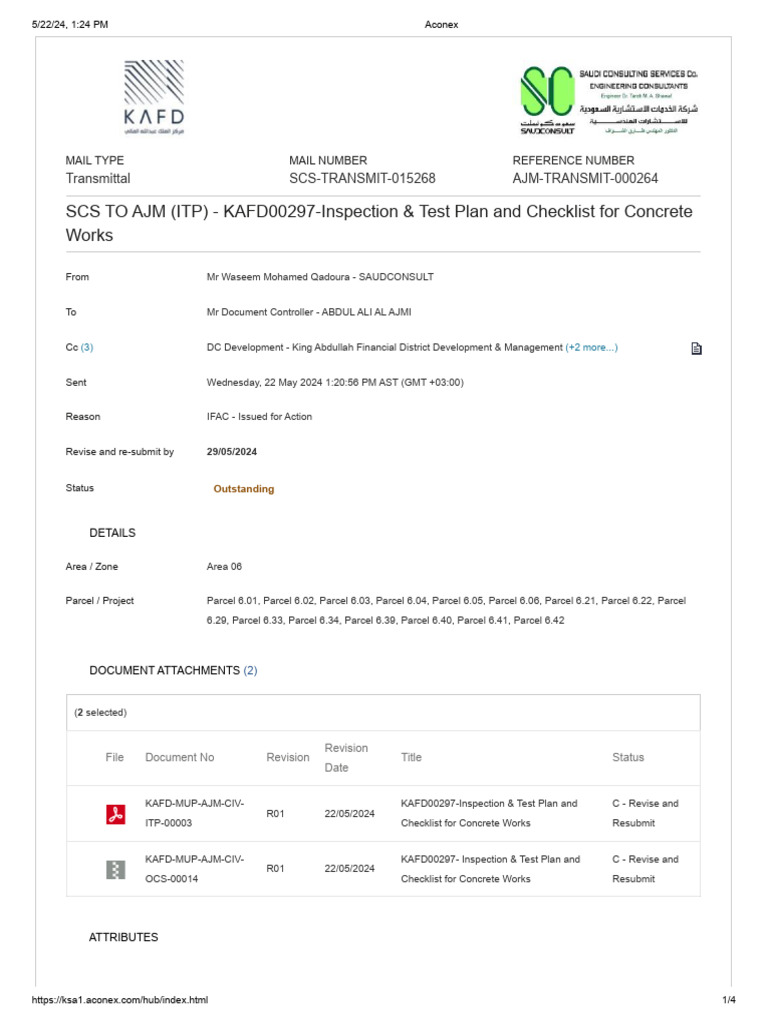
Task: Click 22/05/2024 date in OCS-00014 row
Action: 349,869
